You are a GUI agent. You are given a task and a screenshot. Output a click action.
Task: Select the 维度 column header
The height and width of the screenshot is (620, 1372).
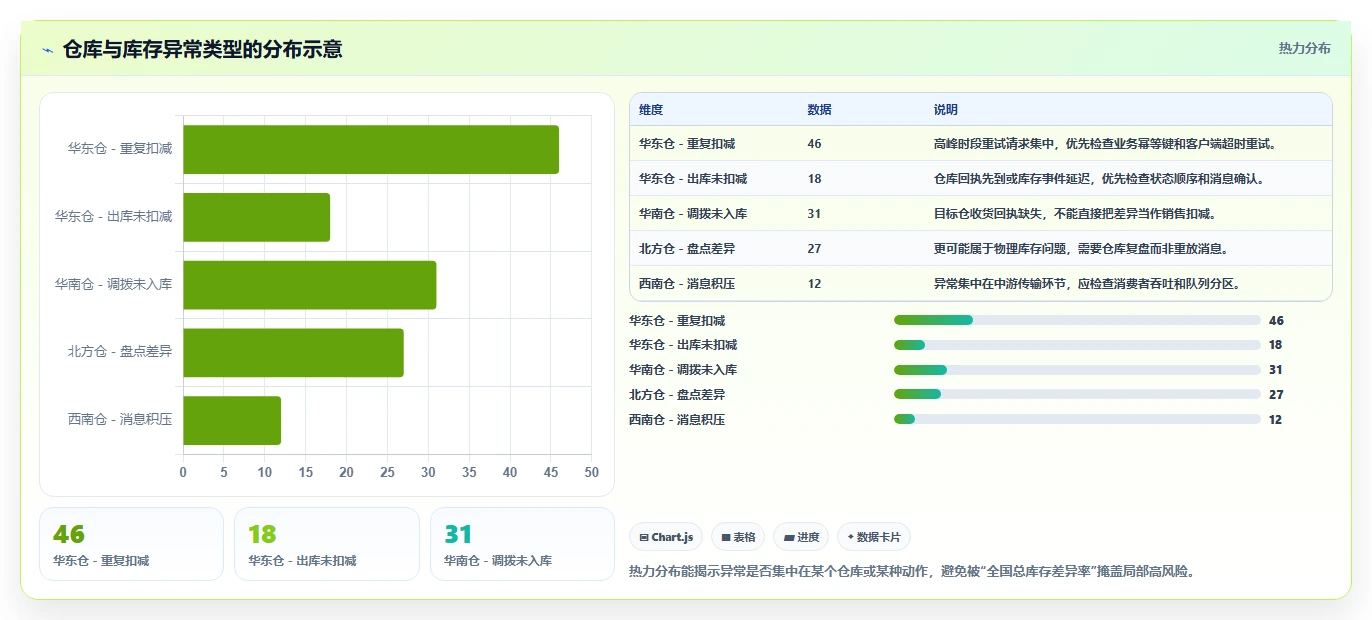point(651,110)
